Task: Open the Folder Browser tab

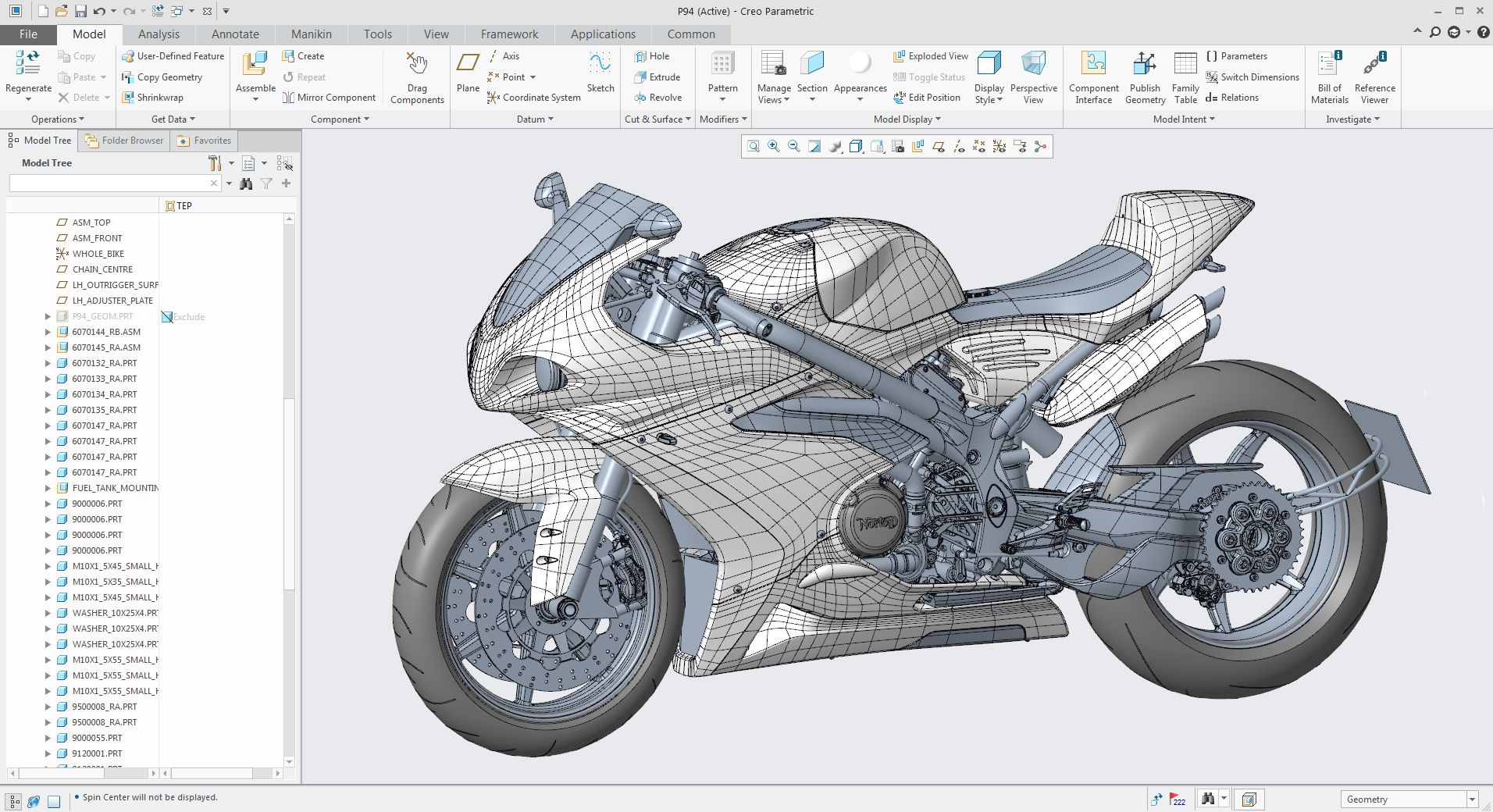Action: tap(124, 141)
